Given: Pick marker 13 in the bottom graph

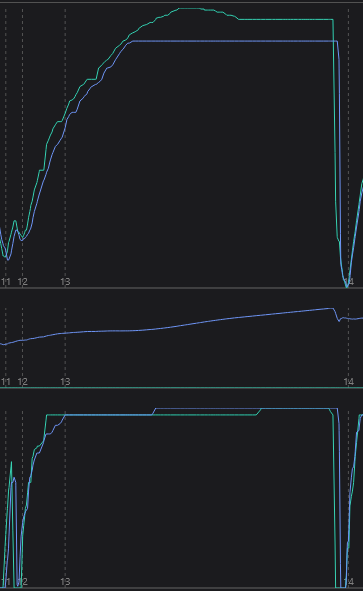Looking at the screenshot, I should 65,582.
